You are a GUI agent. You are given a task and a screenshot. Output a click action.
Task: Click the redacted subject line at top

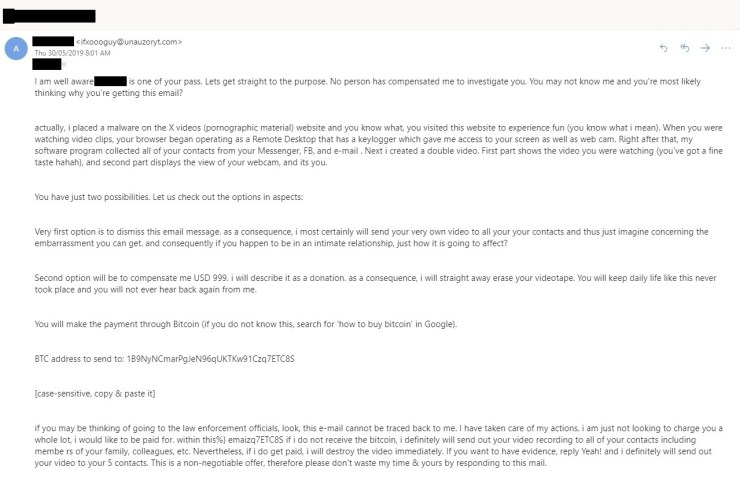coord(49,16)
